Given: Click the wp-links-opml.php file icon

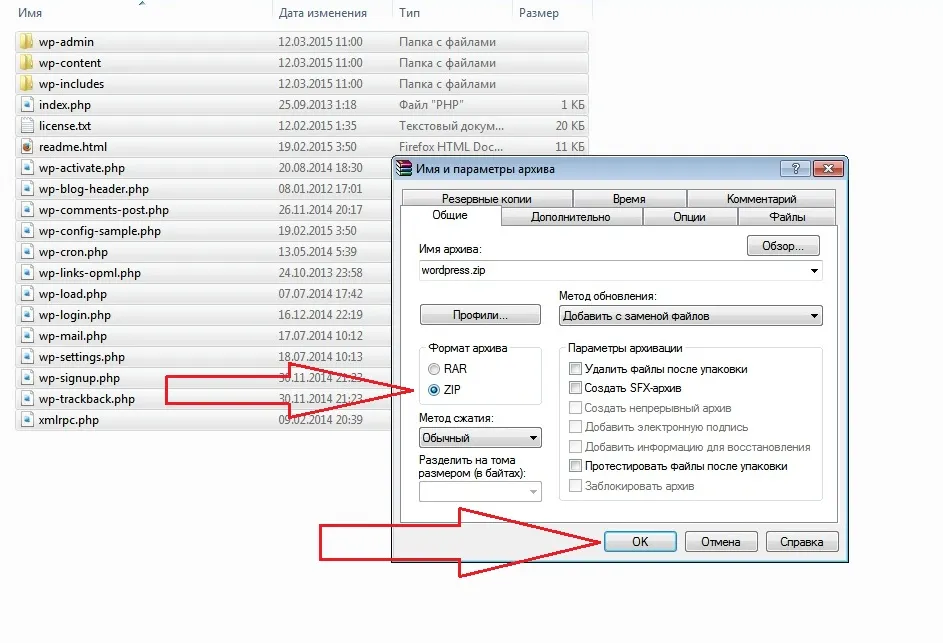Looking at the screenshot, I should click(x=26, y=273).
